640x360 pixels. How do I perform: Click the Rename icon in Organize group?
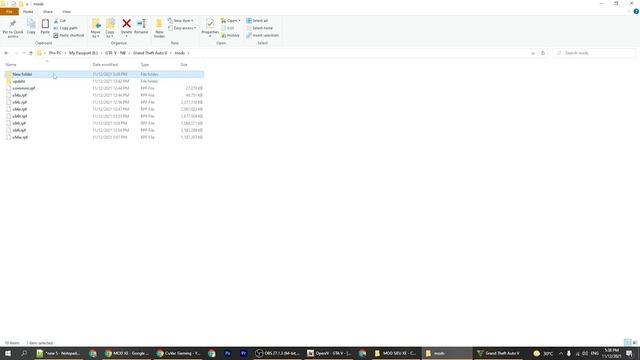click(x=141, y=24)
